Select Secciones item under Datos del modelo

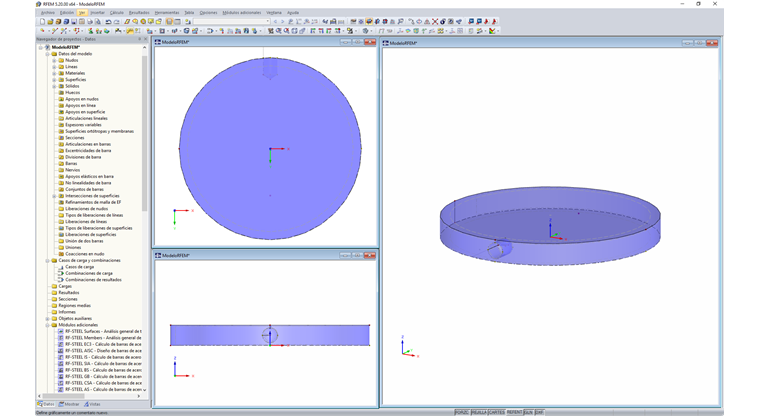[75, 138]
